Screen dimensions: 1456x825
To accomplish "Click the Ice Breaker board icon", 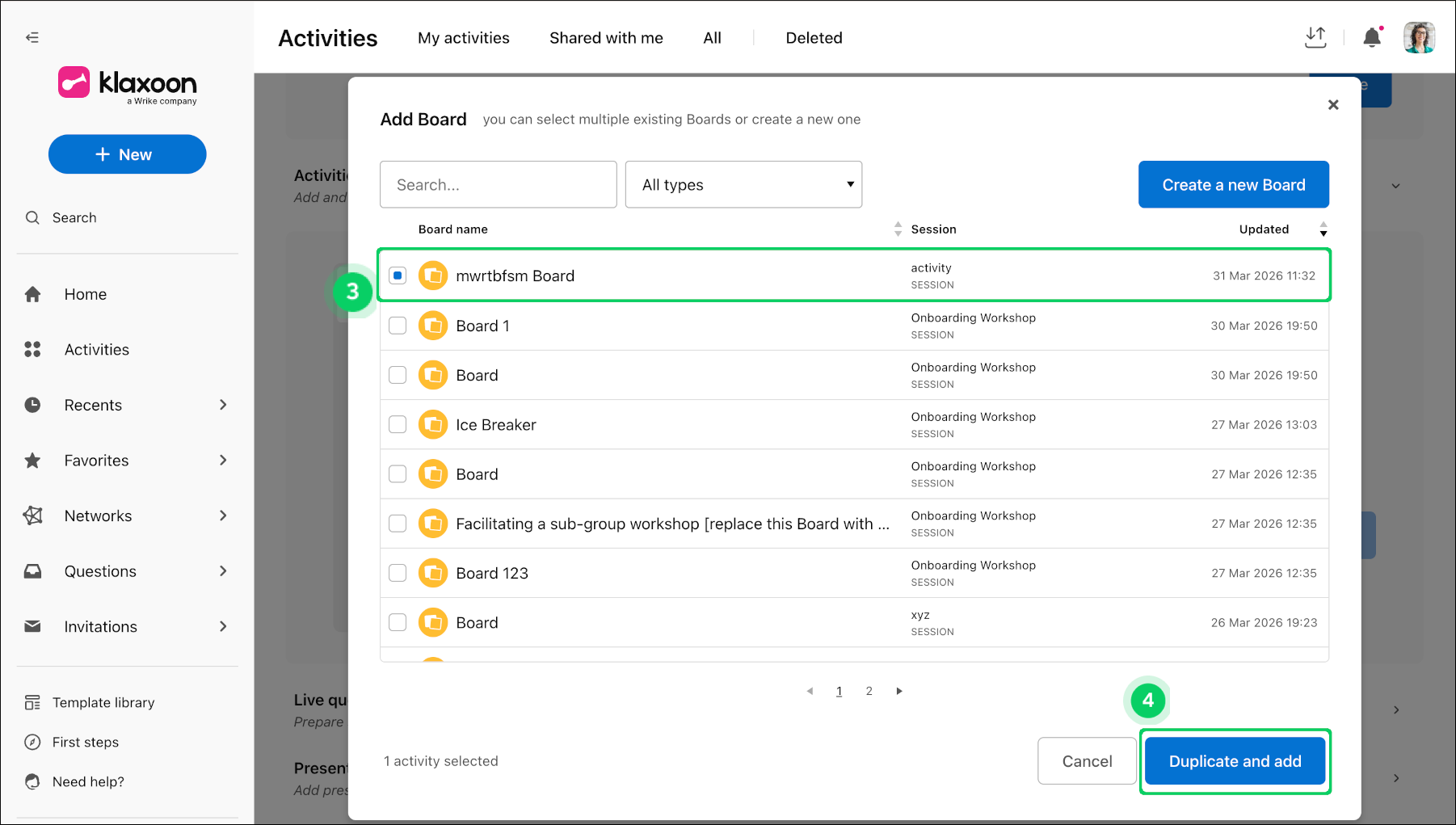I will [x=433, y=424].
